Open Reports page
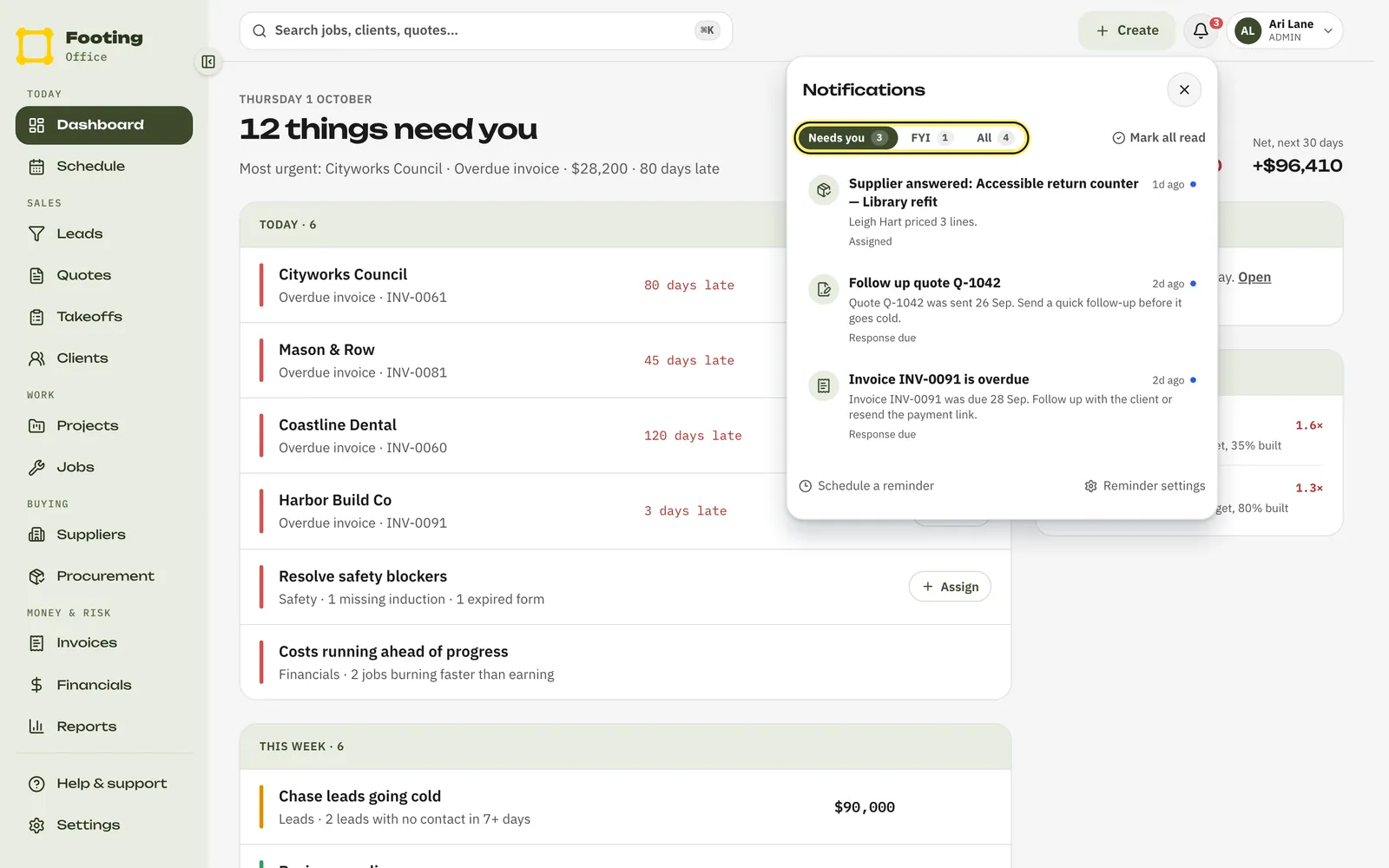This screenshot has height=868, width=1389. pyautogui.click(x=104, y=727)
